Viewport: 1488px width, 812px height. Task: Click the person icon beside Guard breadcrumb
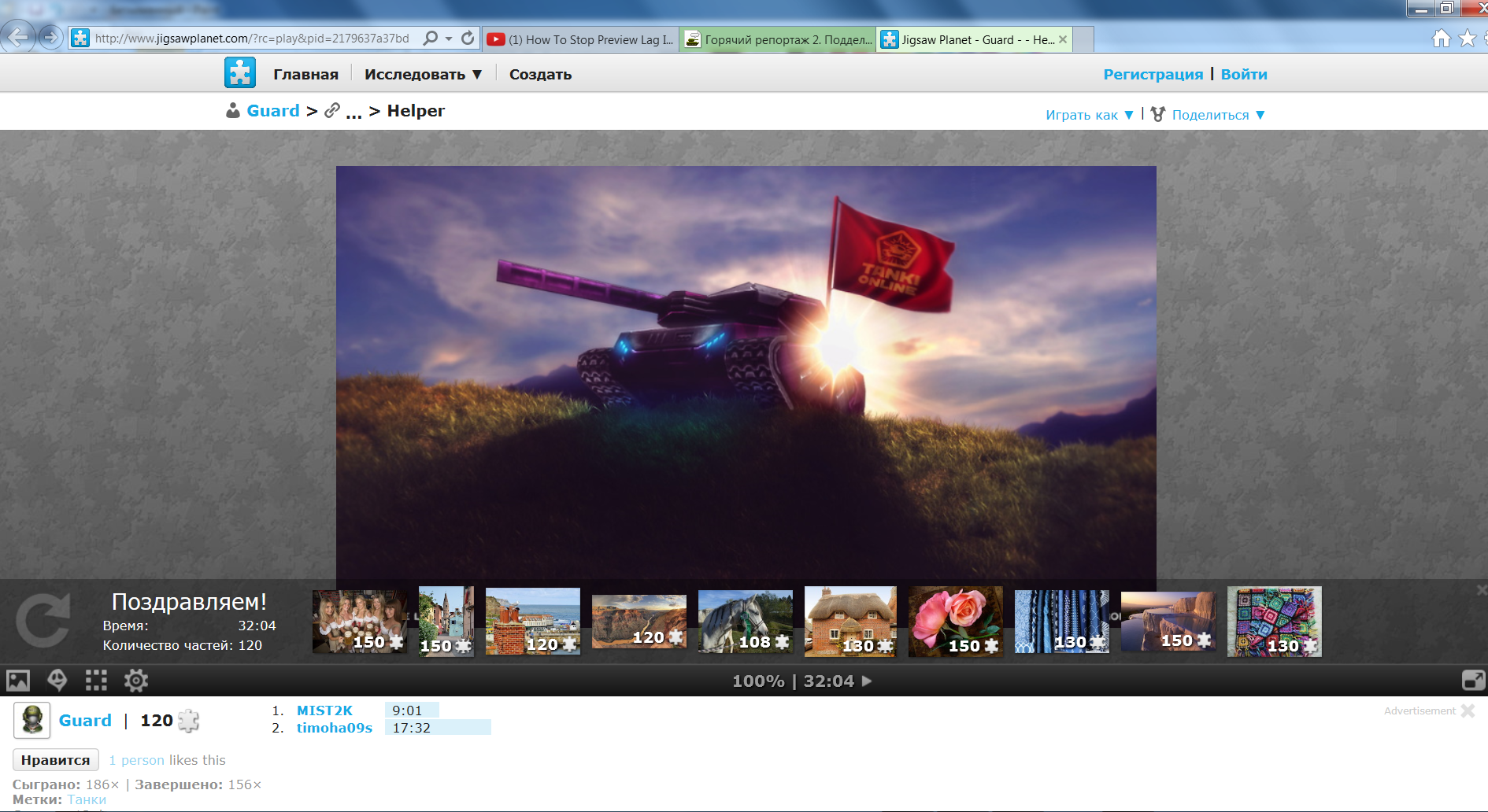(233, 110)
